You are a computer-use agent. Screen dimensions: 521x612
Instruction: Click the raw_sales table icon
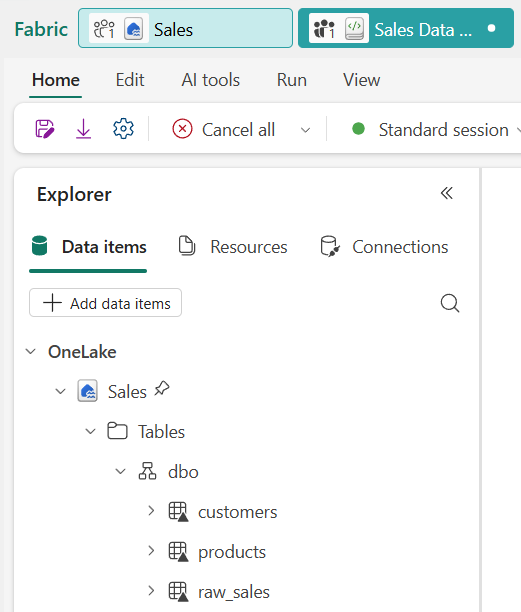pos(178,592)
